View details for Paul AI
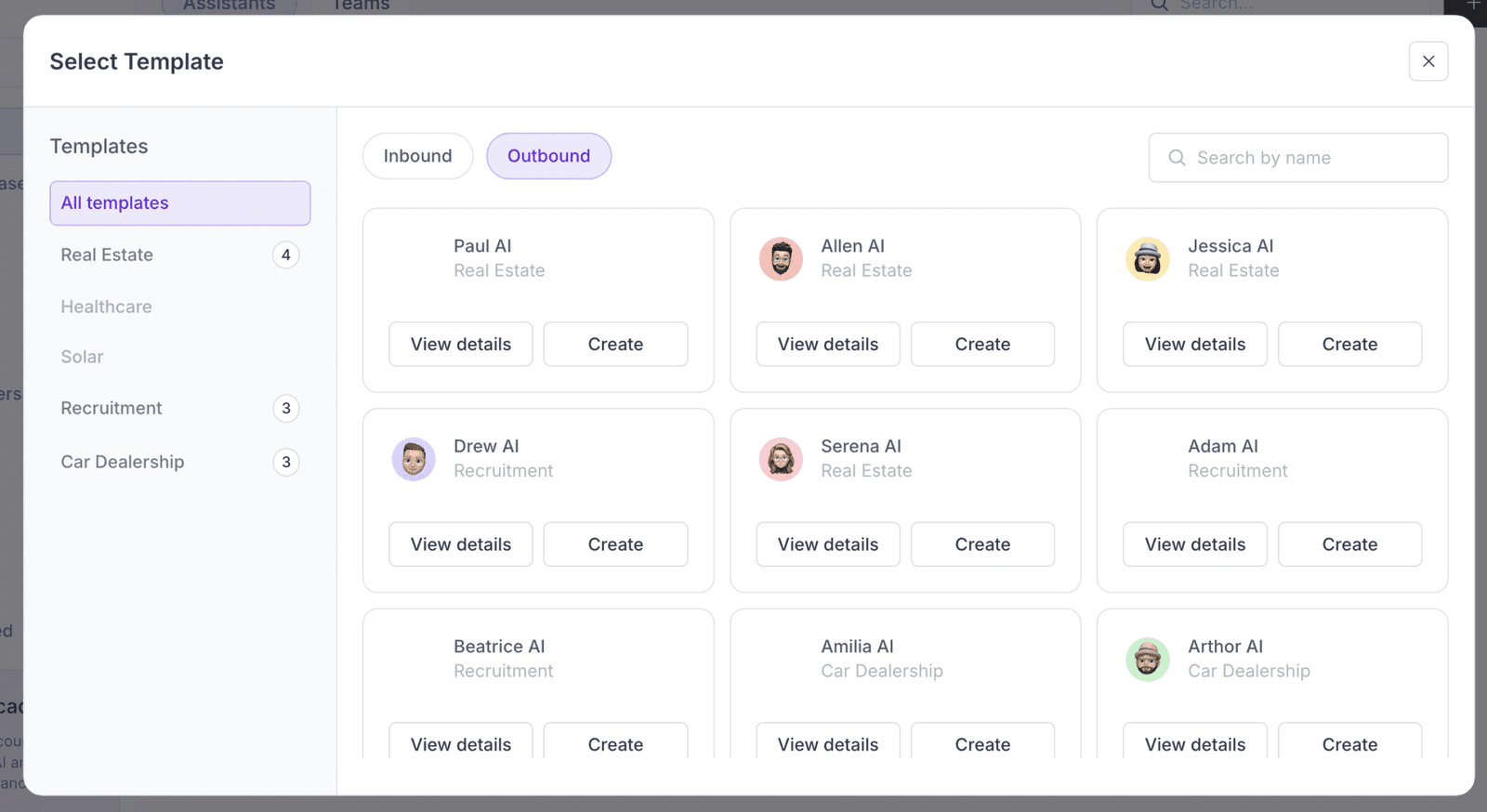 click(461, 345)
